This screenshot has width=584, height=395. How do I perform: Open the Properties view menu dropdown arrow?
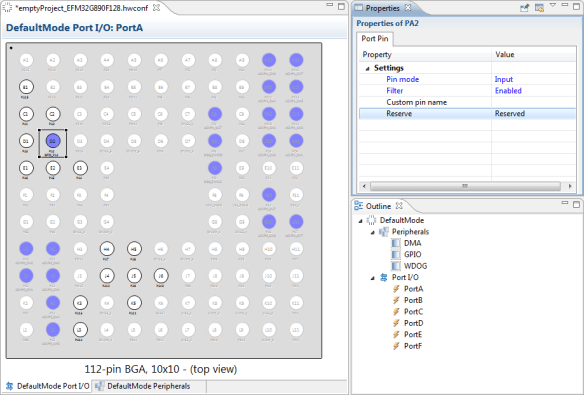[x=553, y=6]
